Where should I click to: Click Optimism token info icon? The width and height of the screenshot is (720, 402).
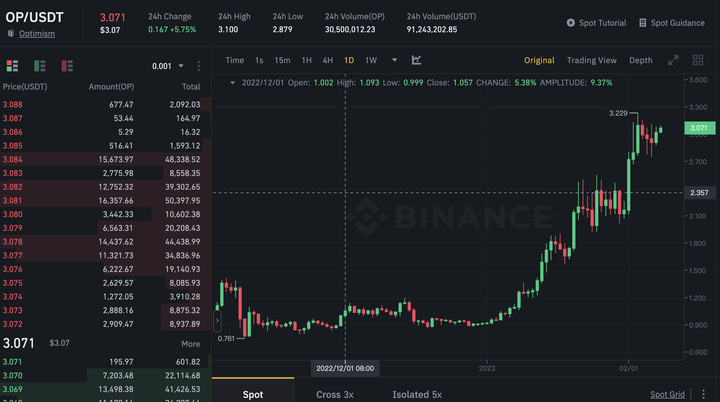pos(11,34)
